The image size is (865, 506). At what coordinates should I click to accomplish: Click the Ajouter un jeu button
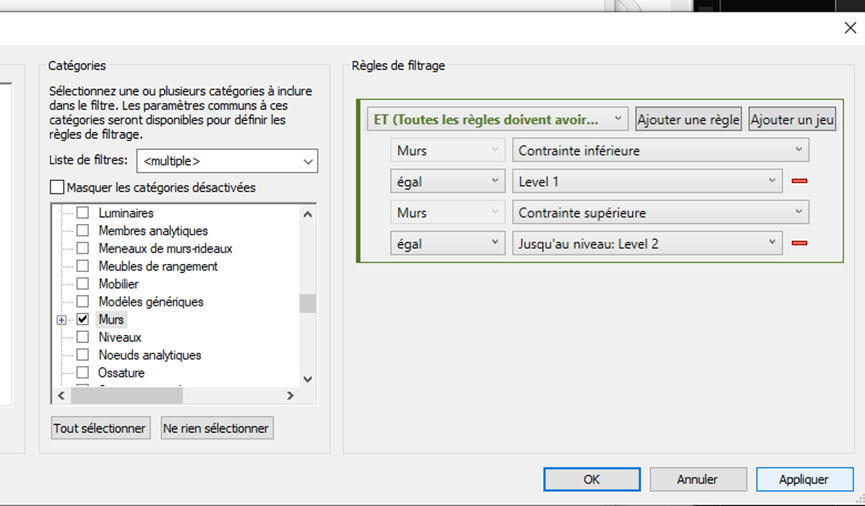click(x=791, y=120)
